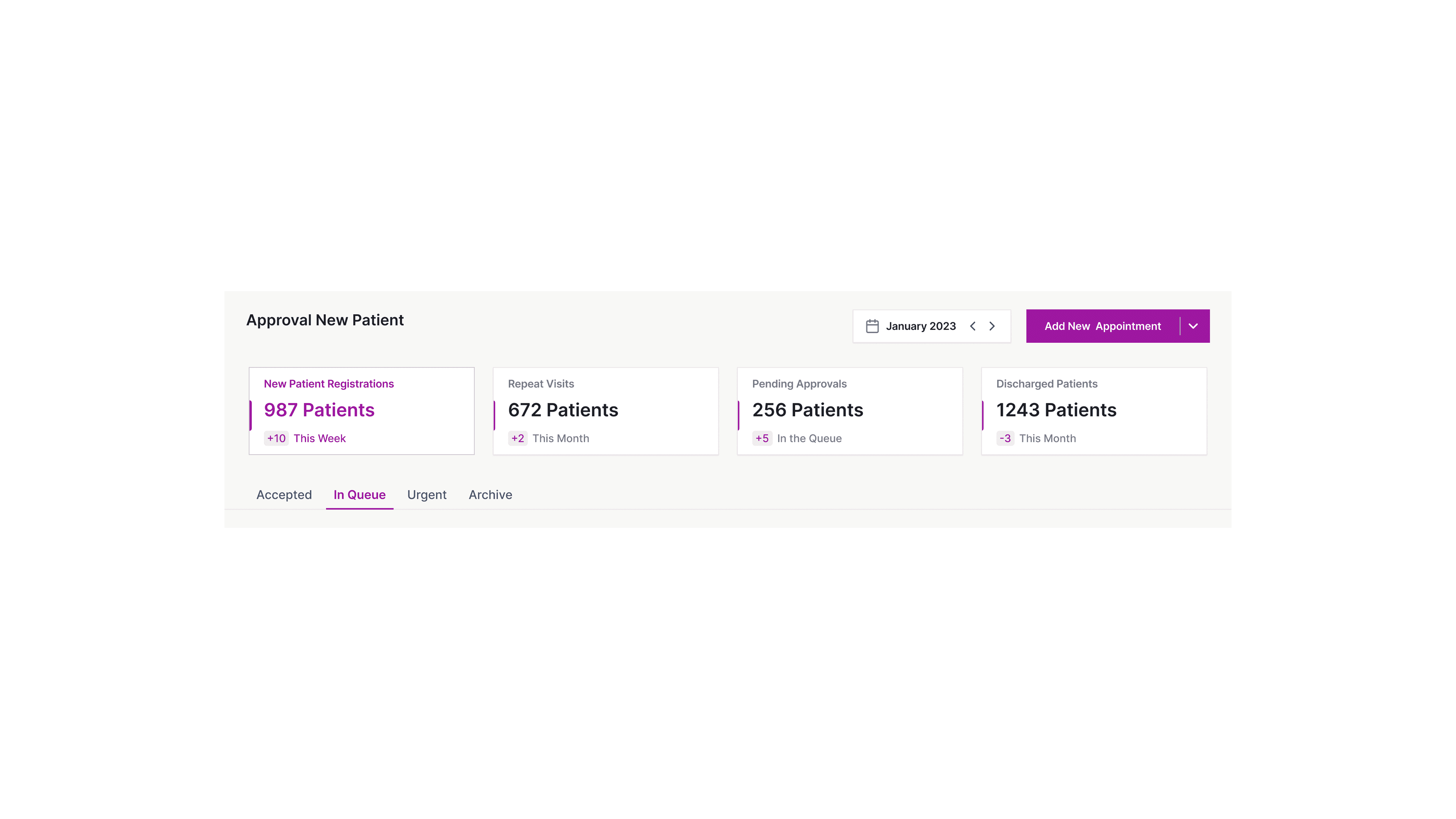Select the Repeat Visits card
The width and height of the screenshot is (1456, 819).
point(606,411)
